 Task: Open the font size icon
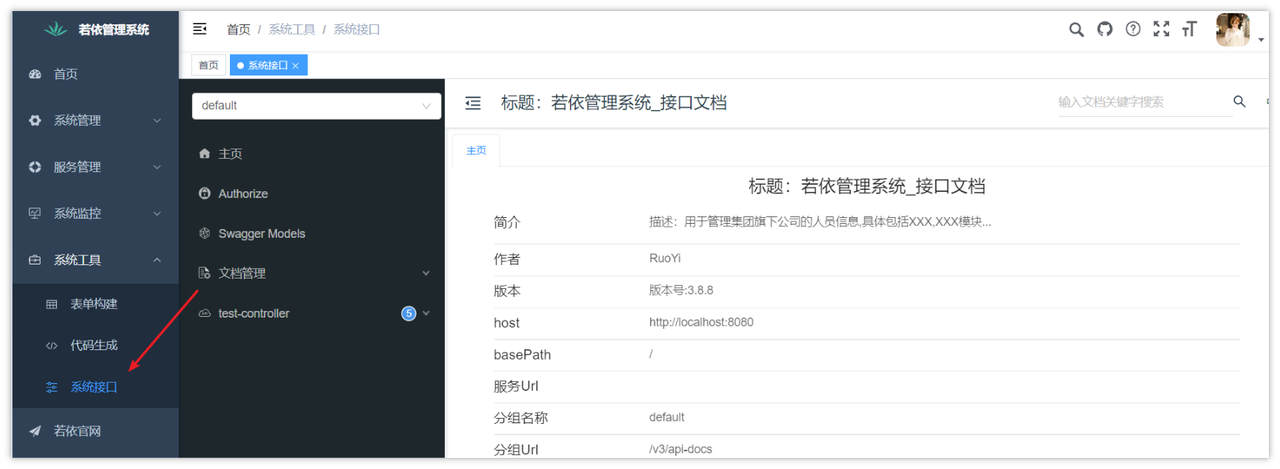pyautogui.click(x=1189, y=29)
